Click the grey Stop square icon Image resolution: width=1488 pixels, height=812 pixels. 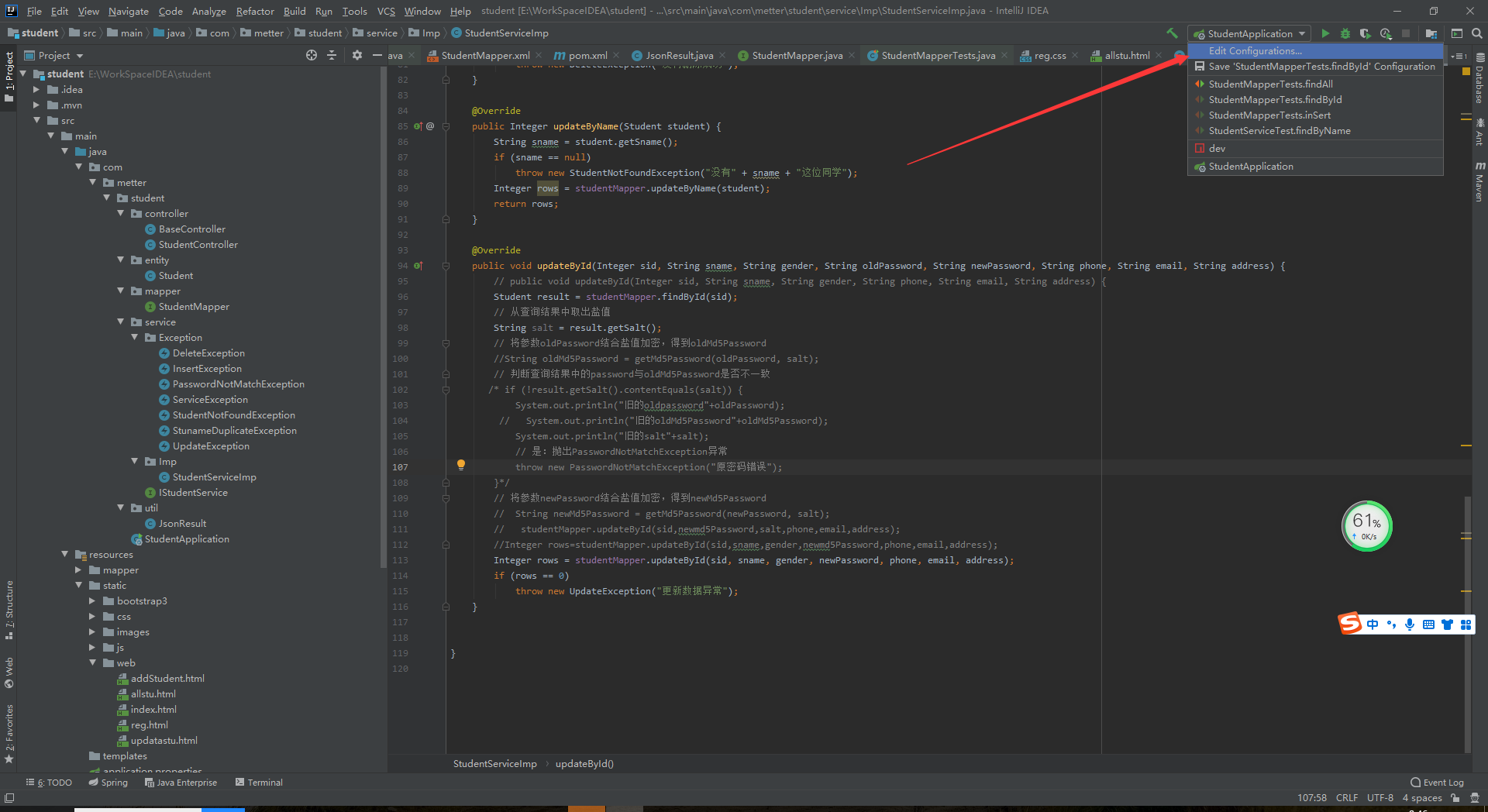(x=1406, y=33)
